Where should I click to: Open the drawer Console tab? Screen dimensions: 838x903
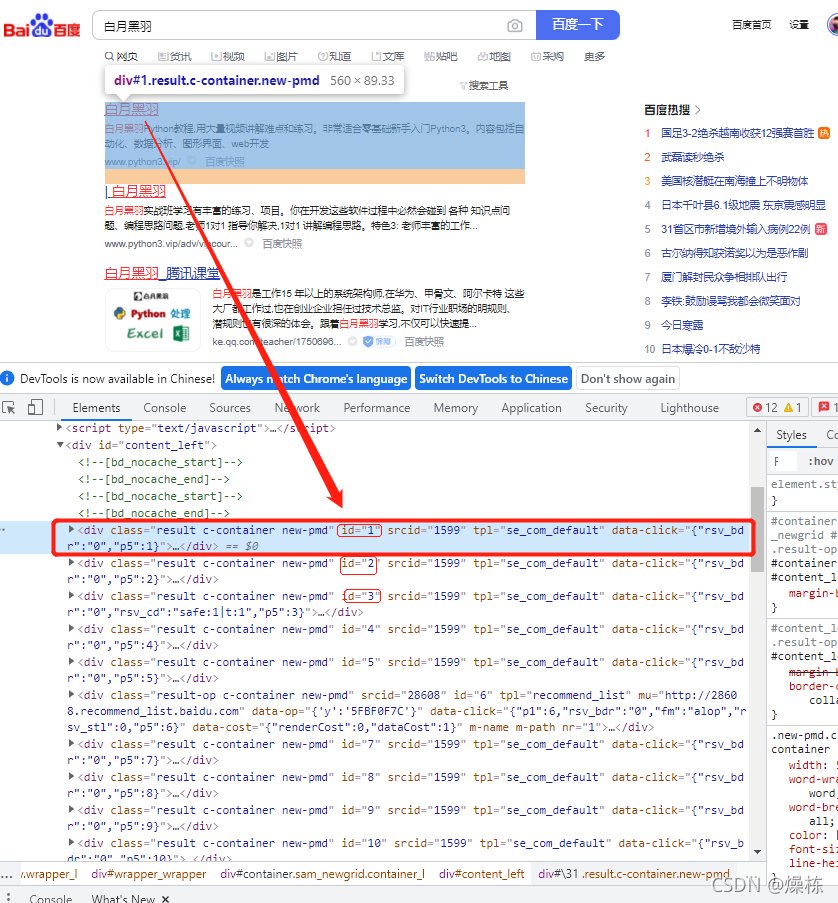point(51,898)
